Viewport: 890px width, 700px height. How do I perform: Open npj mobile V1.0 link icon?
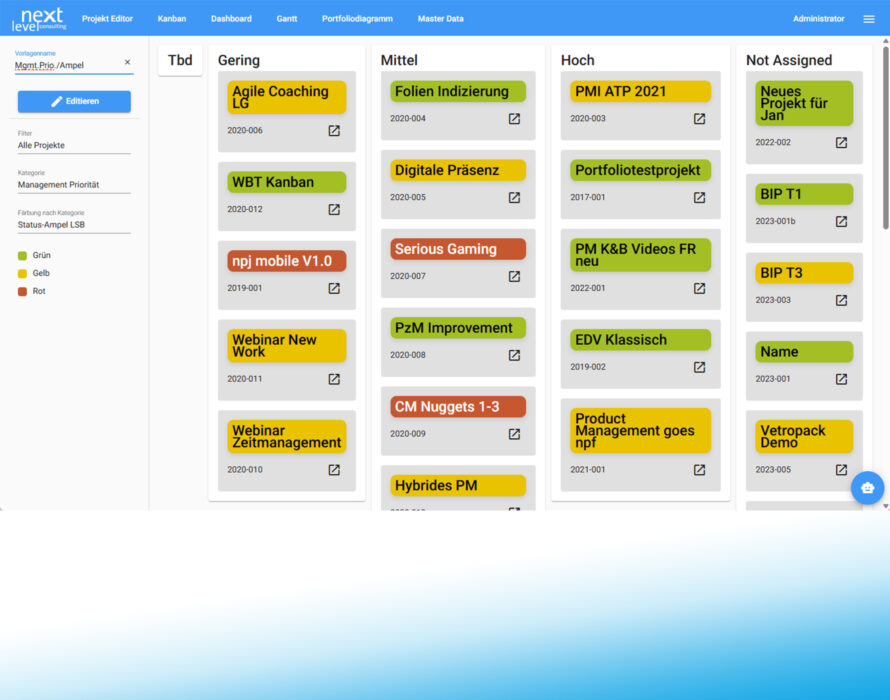click(334, 288)
